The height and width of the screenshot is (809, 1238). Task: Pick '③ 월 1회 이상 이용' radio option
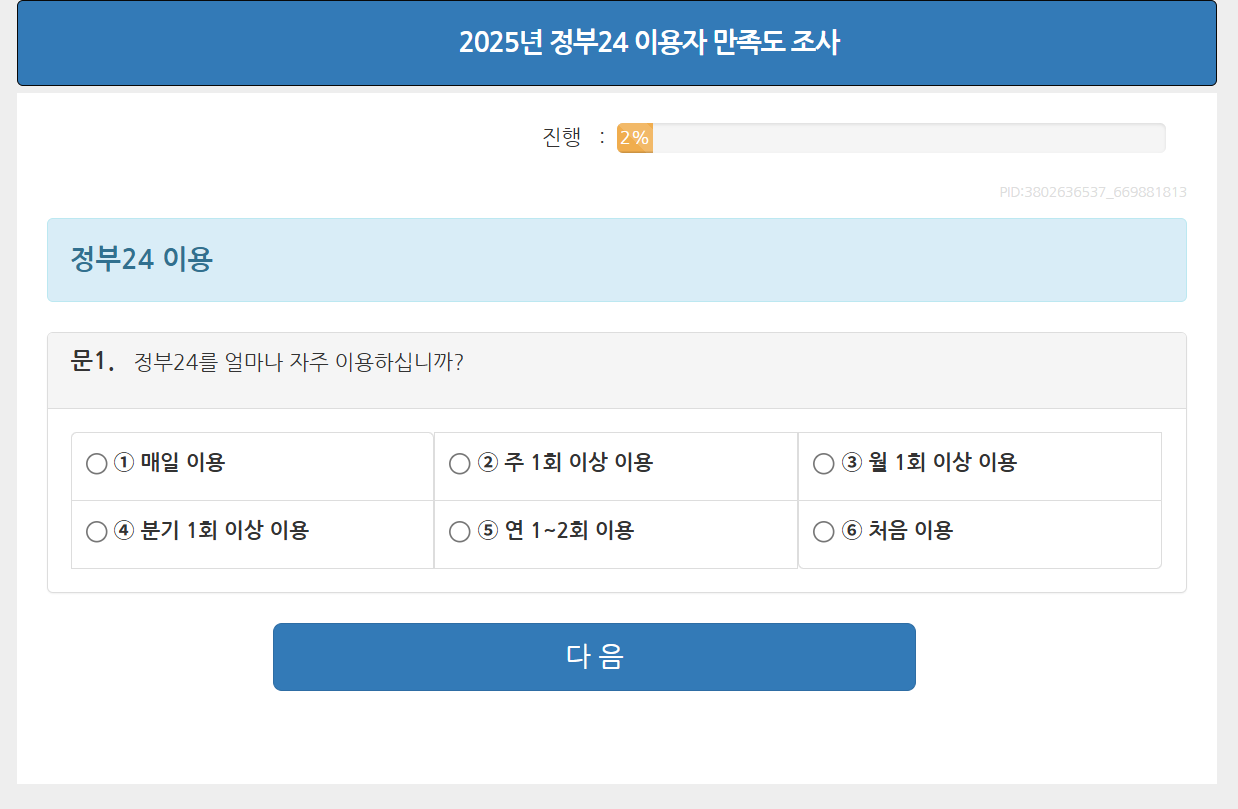point(824,464)
